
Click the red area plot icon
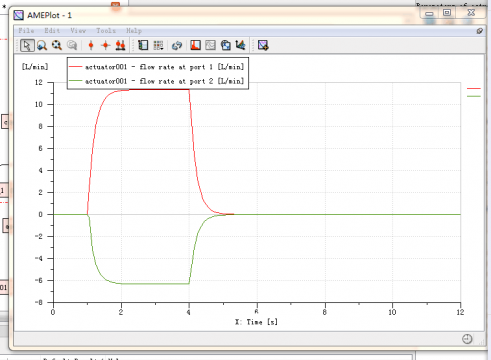point(195,45)
